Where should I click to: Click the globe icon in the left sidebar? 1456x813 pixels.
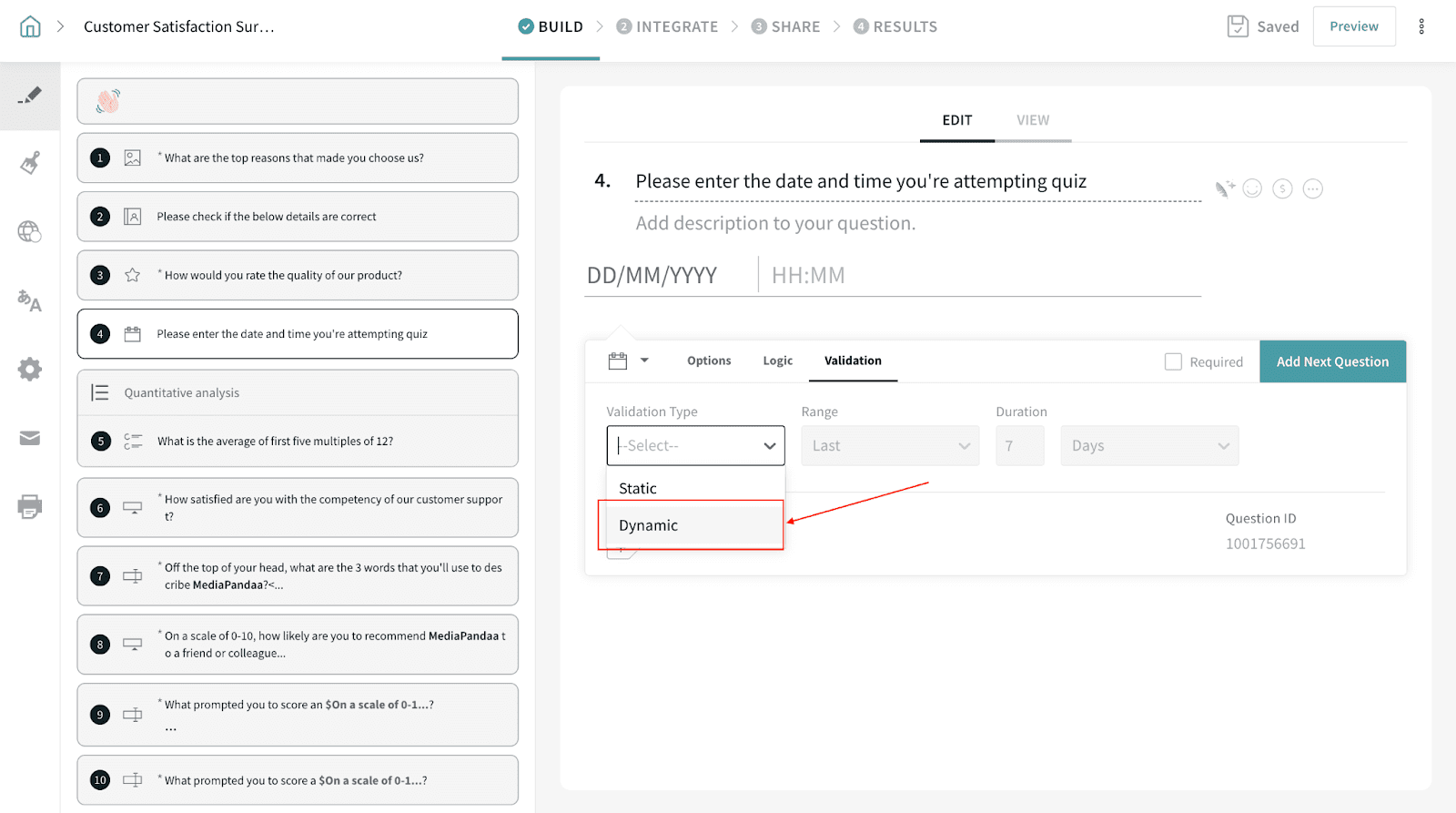[30, 232]
